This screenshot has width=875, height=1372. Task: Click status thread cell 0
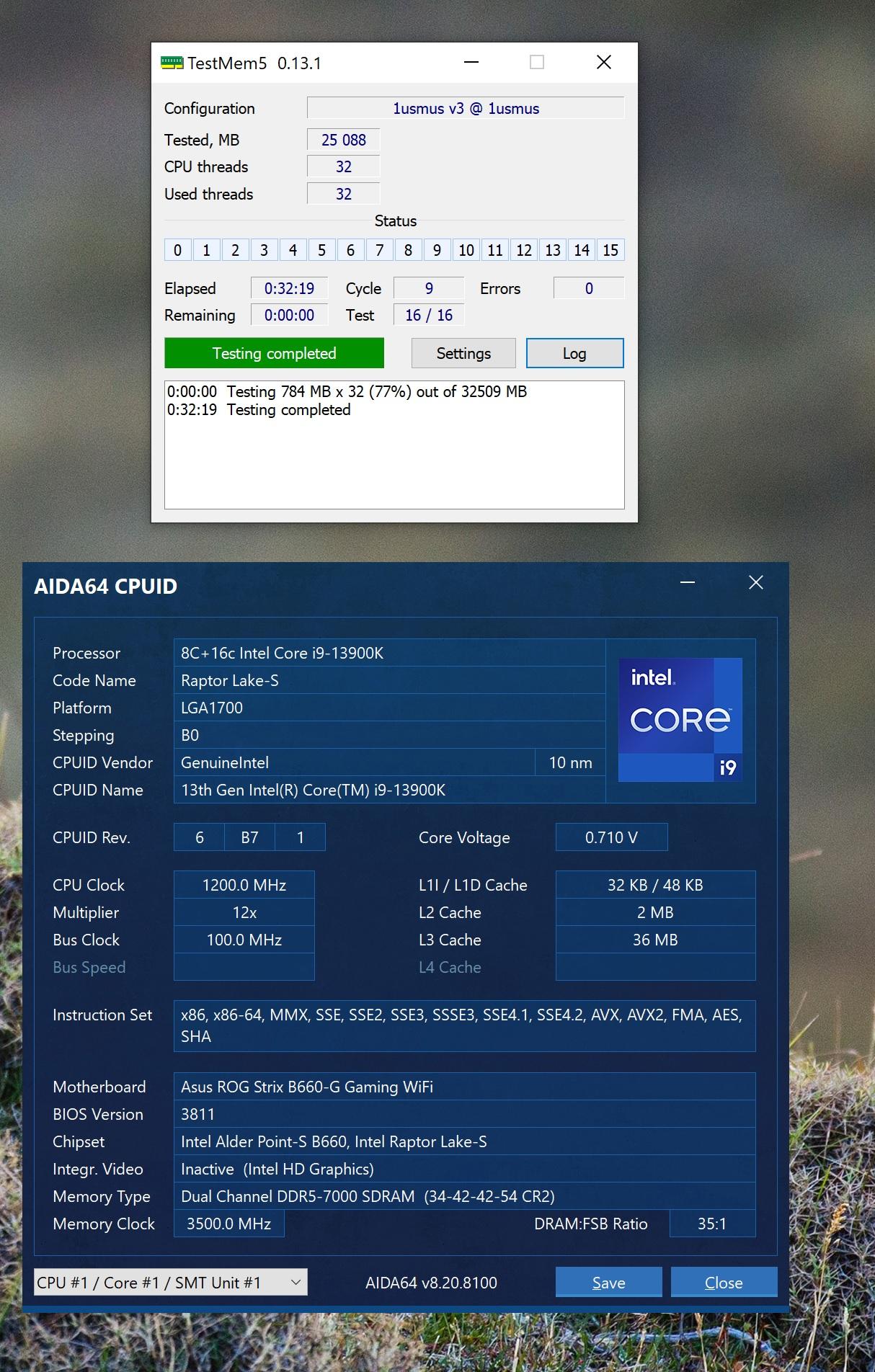pos(177,250)
